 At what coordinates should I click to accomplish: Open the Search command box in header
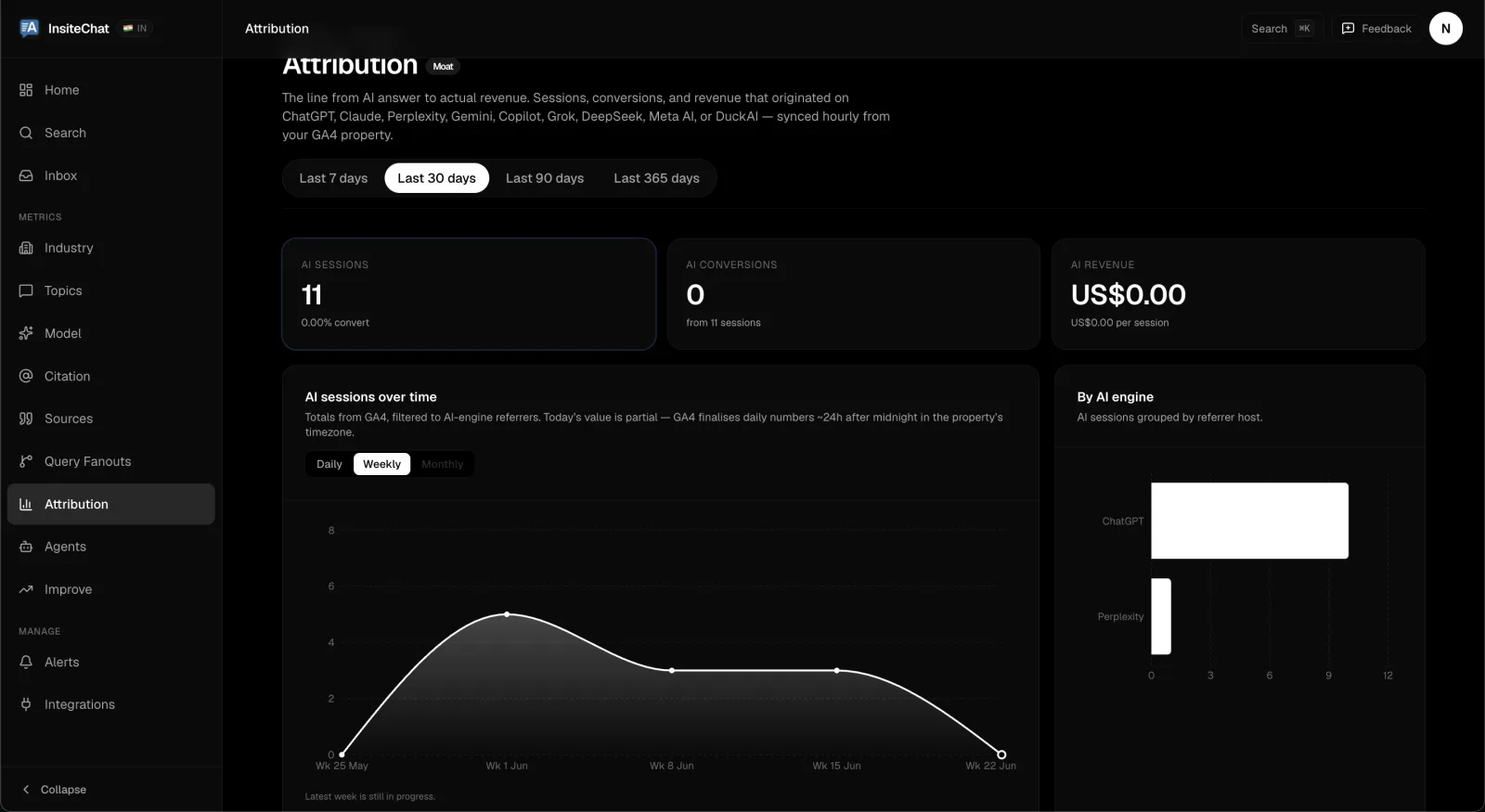pos(1282,29)
